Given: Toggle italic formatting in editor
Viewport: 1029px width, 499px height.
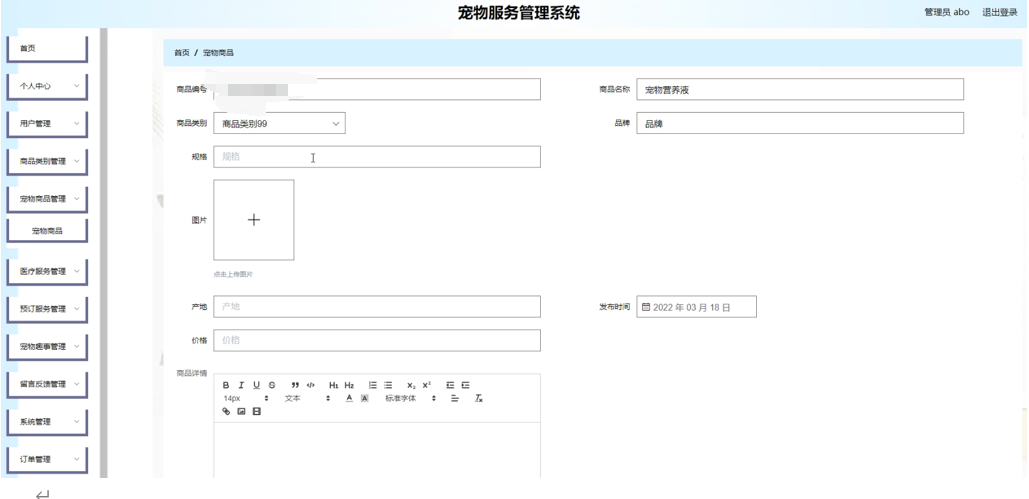Looking at the screenshot, I should coord(241,385).
